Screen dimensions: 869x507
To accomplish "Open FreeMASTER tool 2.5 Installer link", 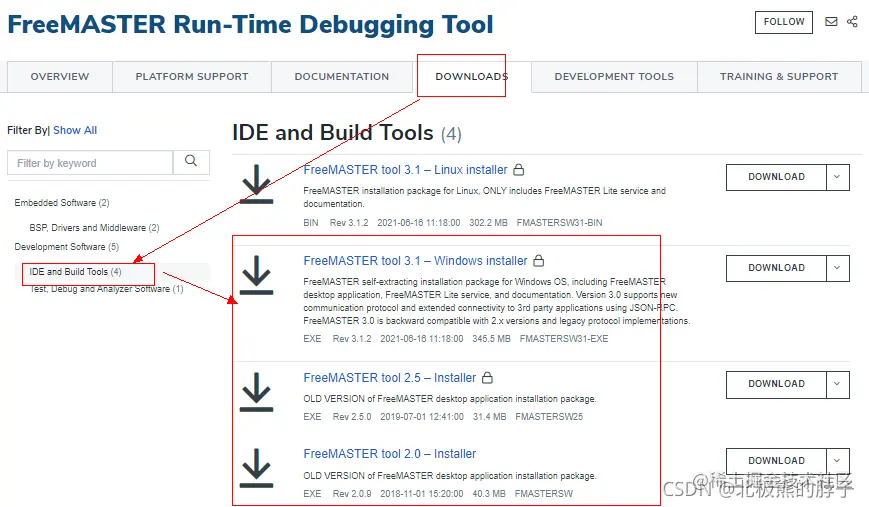I will tap(390, 377).
